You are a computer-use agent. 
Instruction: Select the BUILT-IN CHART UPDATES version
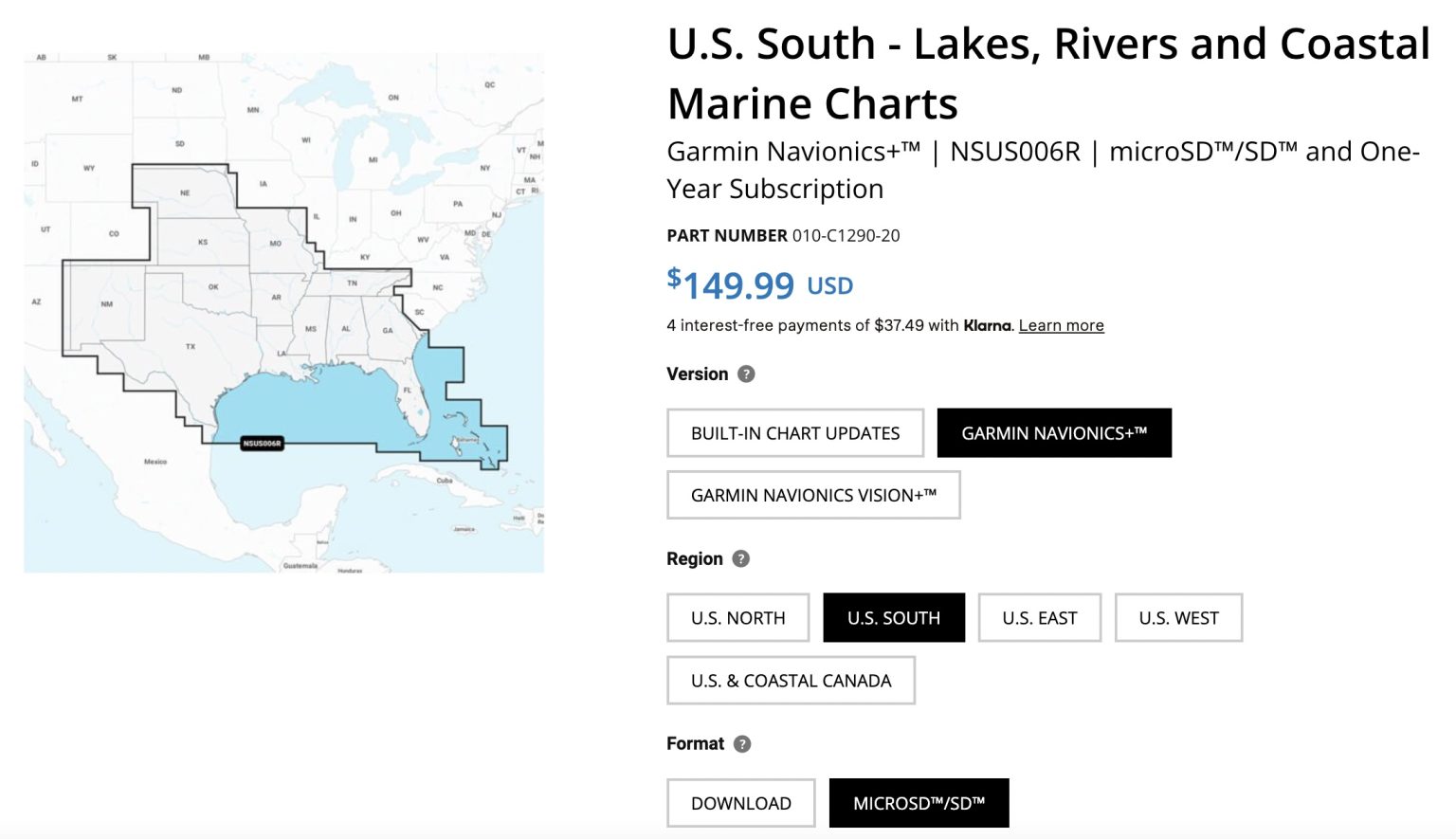(x=794, y=432)
